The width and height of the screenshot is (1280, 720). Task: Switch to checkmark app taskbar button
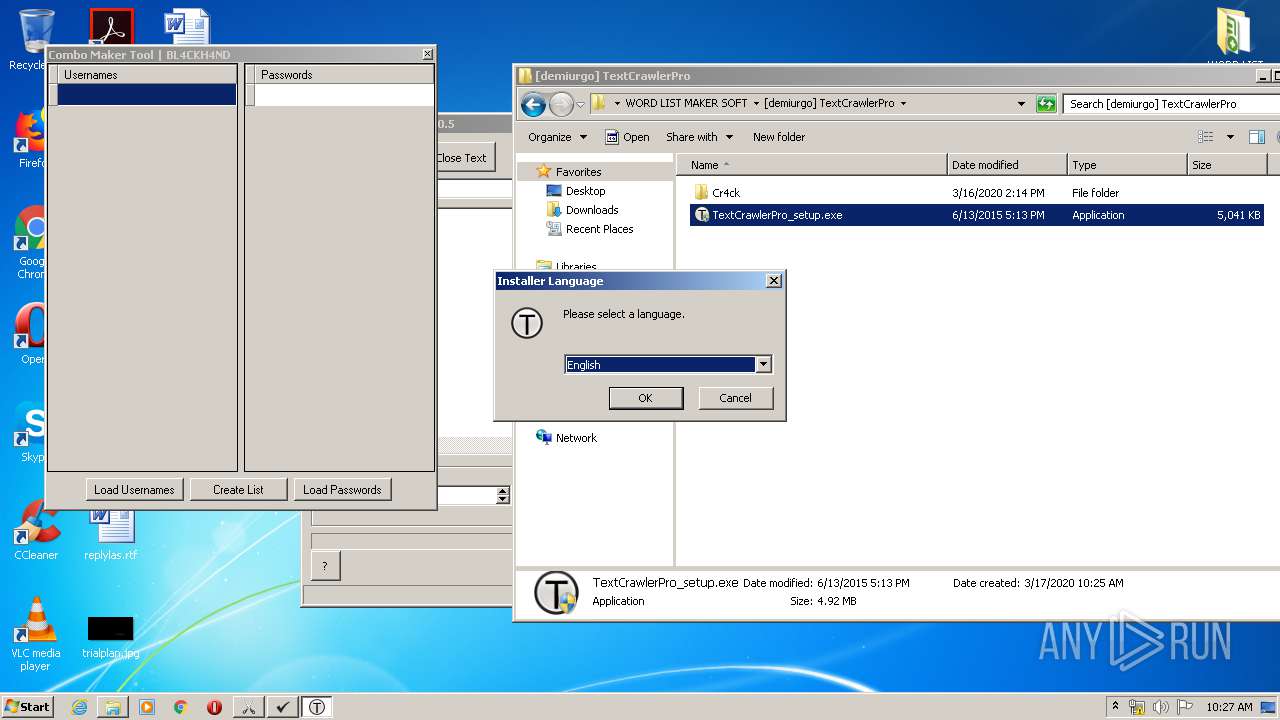point(283,707)
